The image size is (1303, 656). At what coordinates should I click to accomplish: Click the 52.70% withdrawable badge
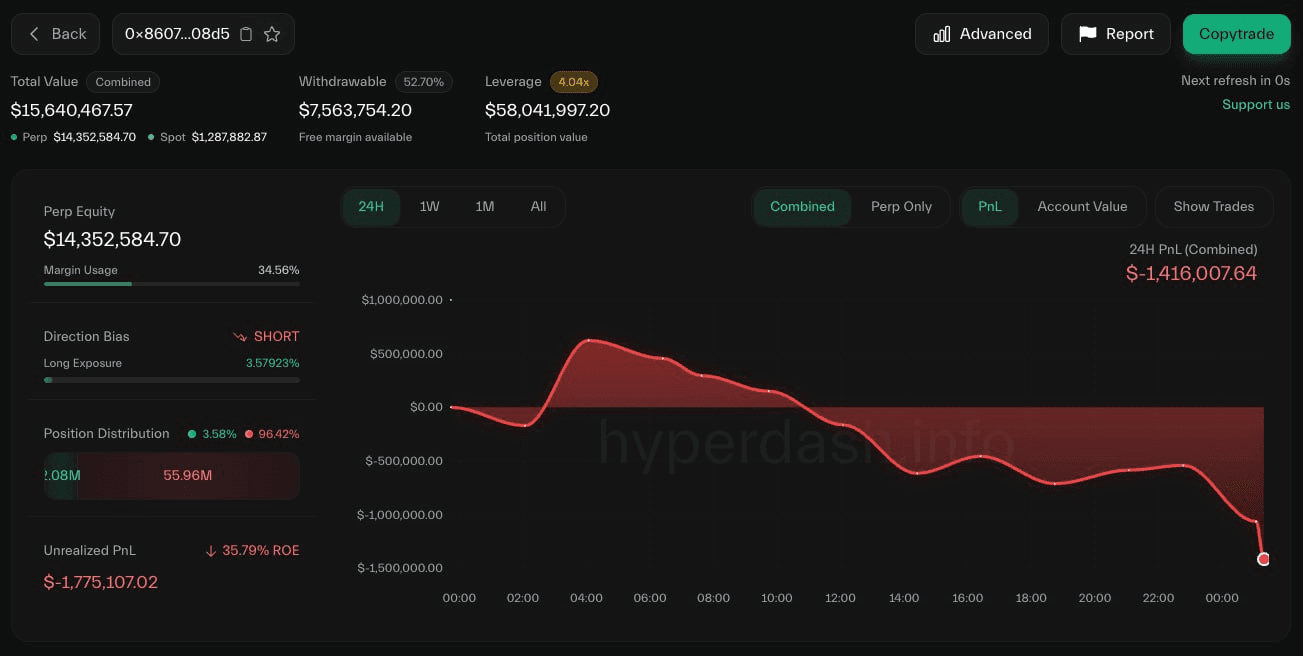[x=424, y=82]
